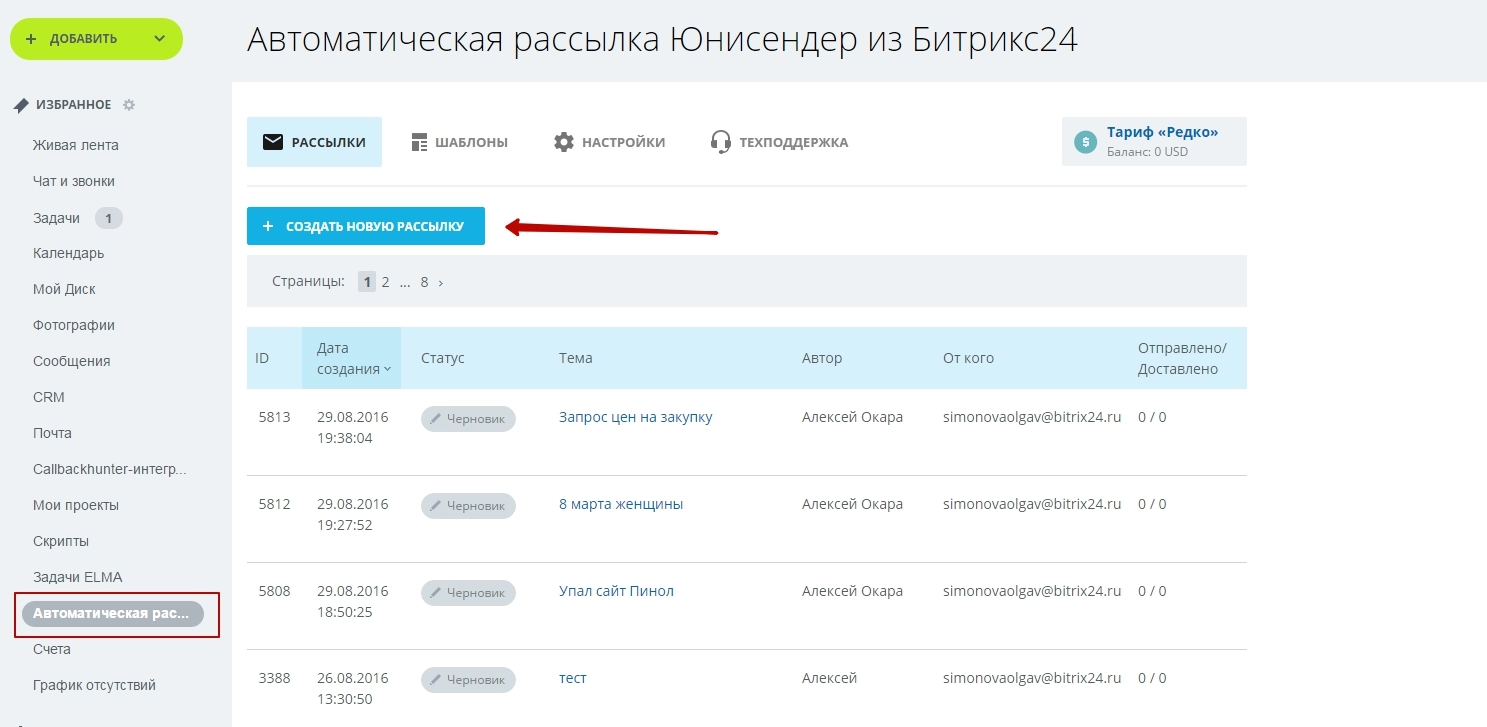Go to next page using pagination arrow
Image resolution: width=1487 pixels, height=727 pixels.
441,283
